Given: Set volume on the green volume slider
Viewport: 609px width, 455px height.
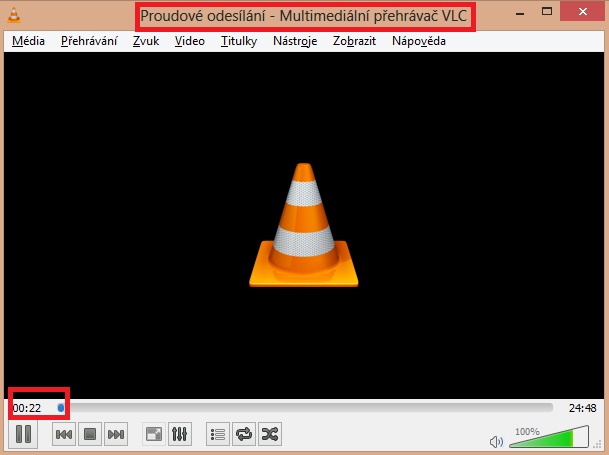Looking at the screenshot, I should (549, 437).
